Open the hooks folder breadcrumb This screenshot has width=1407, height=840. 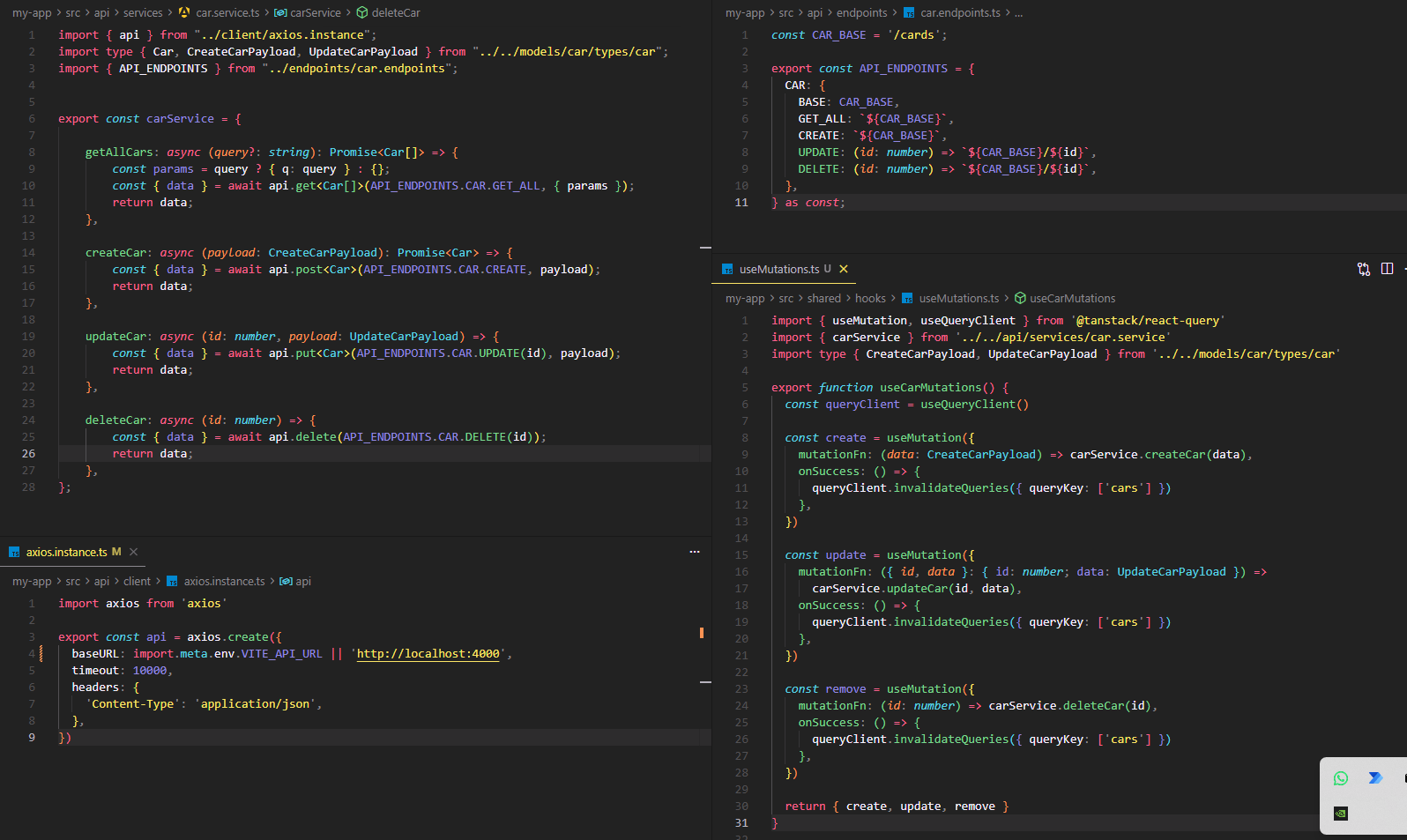tap(870, 298)
